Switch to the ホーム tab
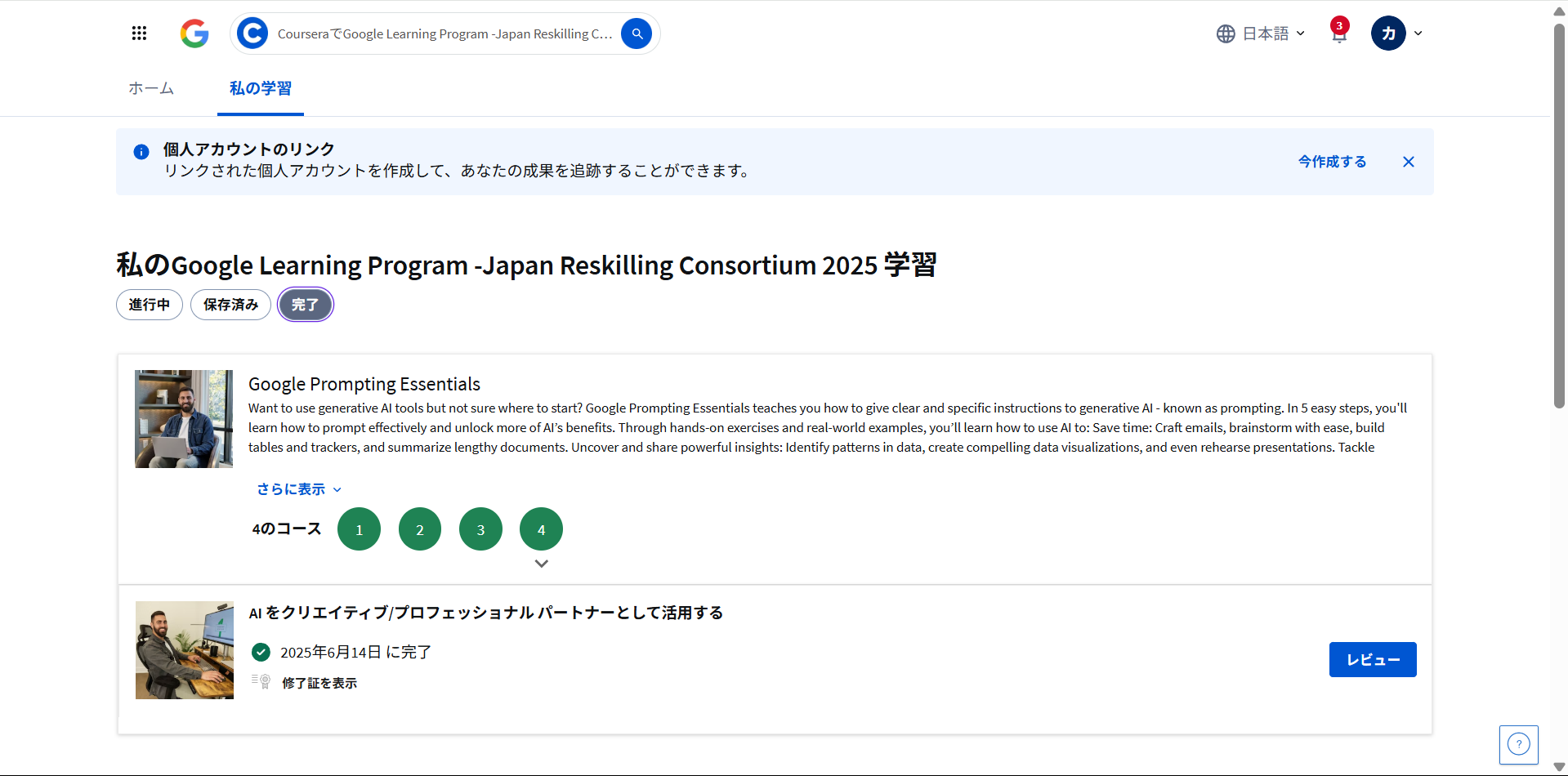This screenshot has height=776, width=1568. (x=151, y=88)
